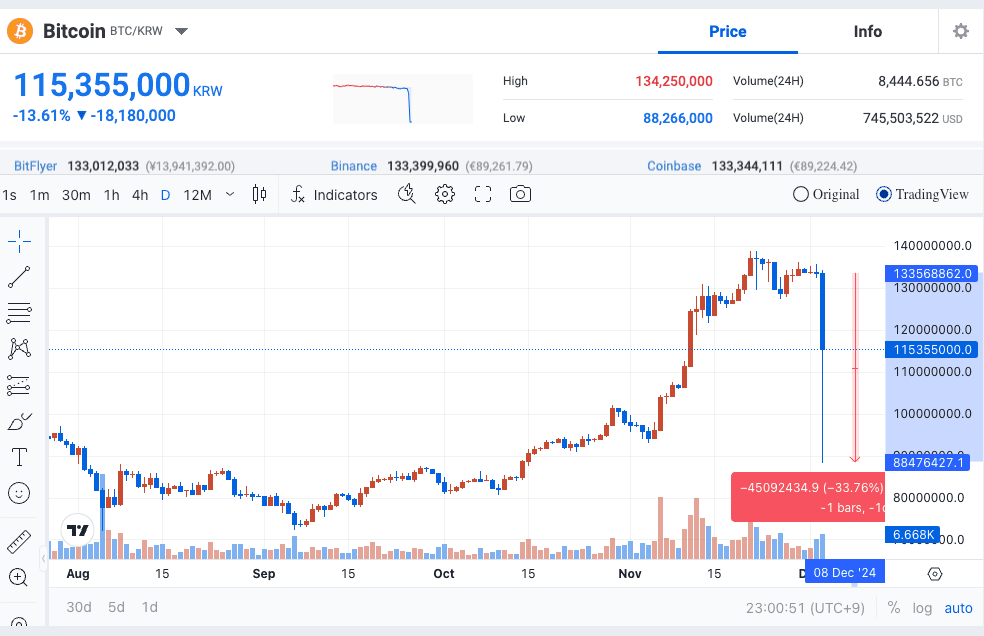
Task: Click the 88,266,000 low value
Action: click(678, 118)
